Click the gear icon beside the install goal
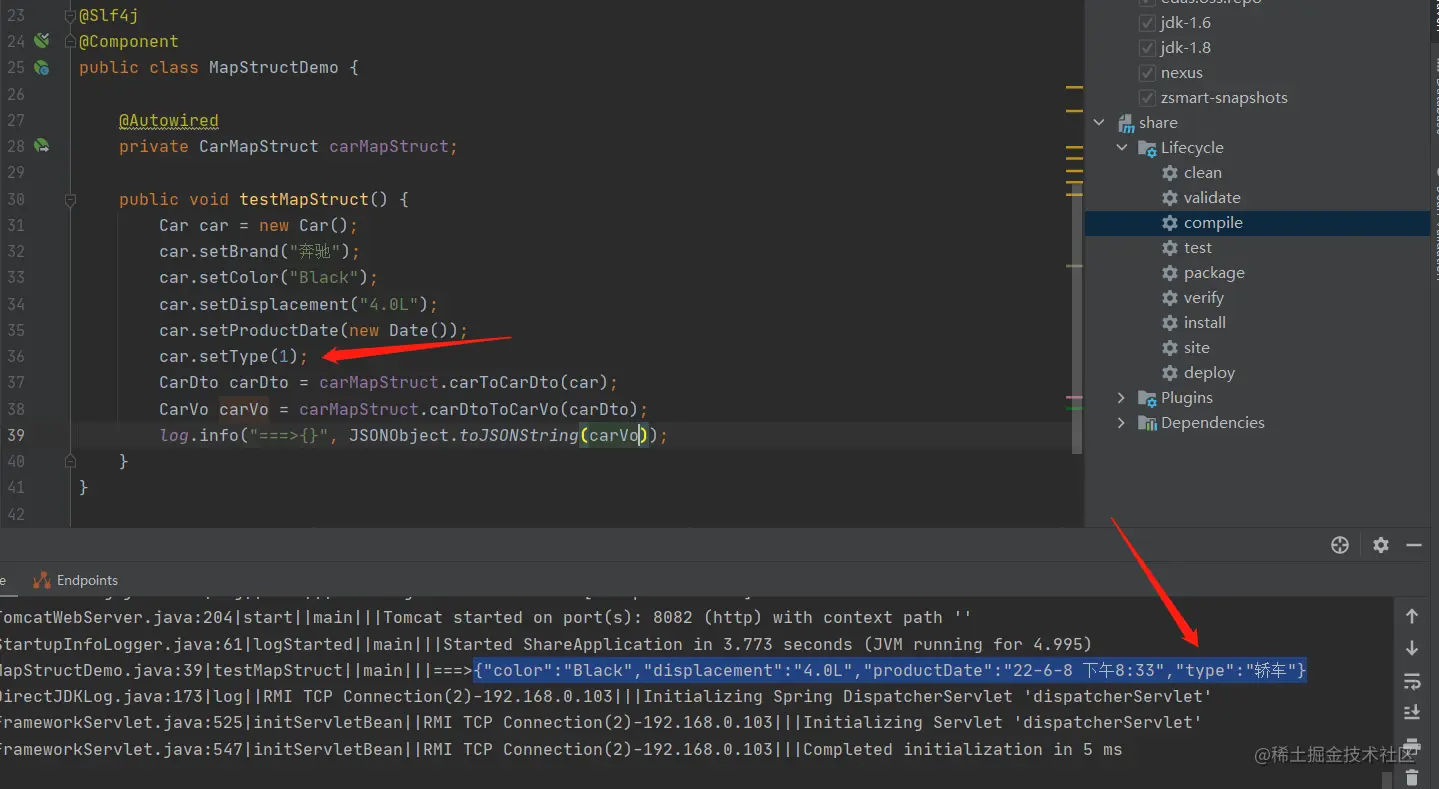The width and height of the screenshot is (1439, 789). click(1170, 323)
